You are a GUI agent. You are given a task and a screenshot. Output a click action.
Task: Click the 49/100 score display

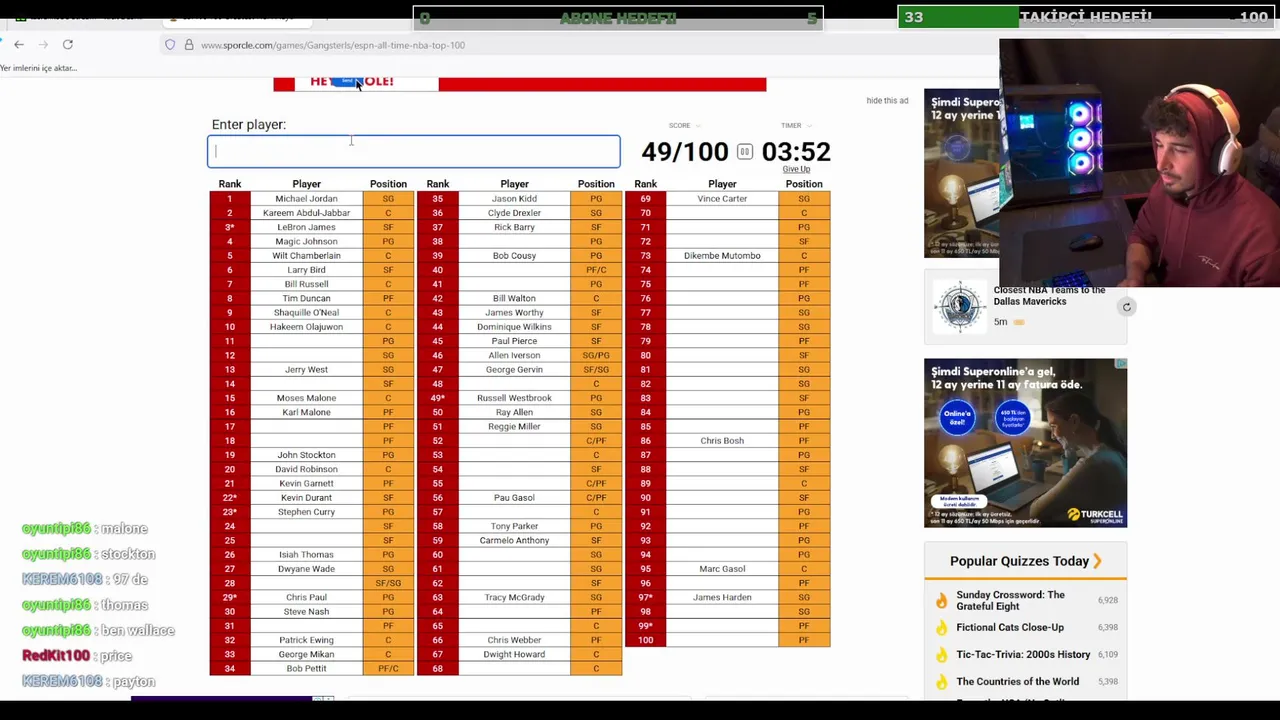685,152
